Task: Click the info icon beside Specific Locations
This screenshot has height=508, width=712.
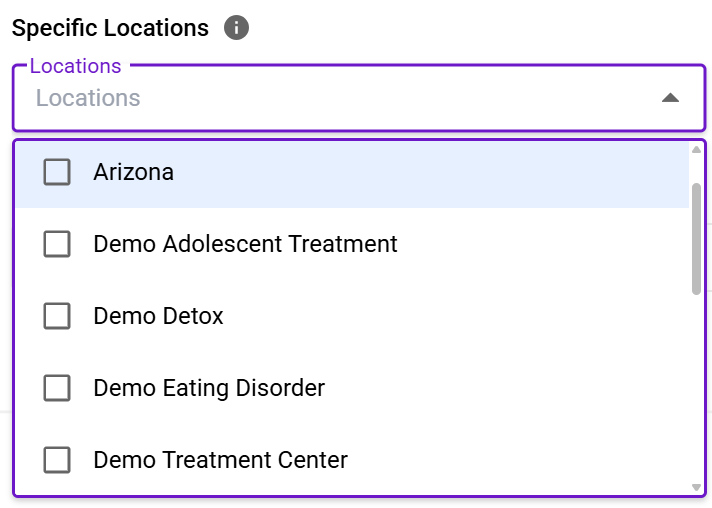Action: pyautogui.click(x=237, y=28)
